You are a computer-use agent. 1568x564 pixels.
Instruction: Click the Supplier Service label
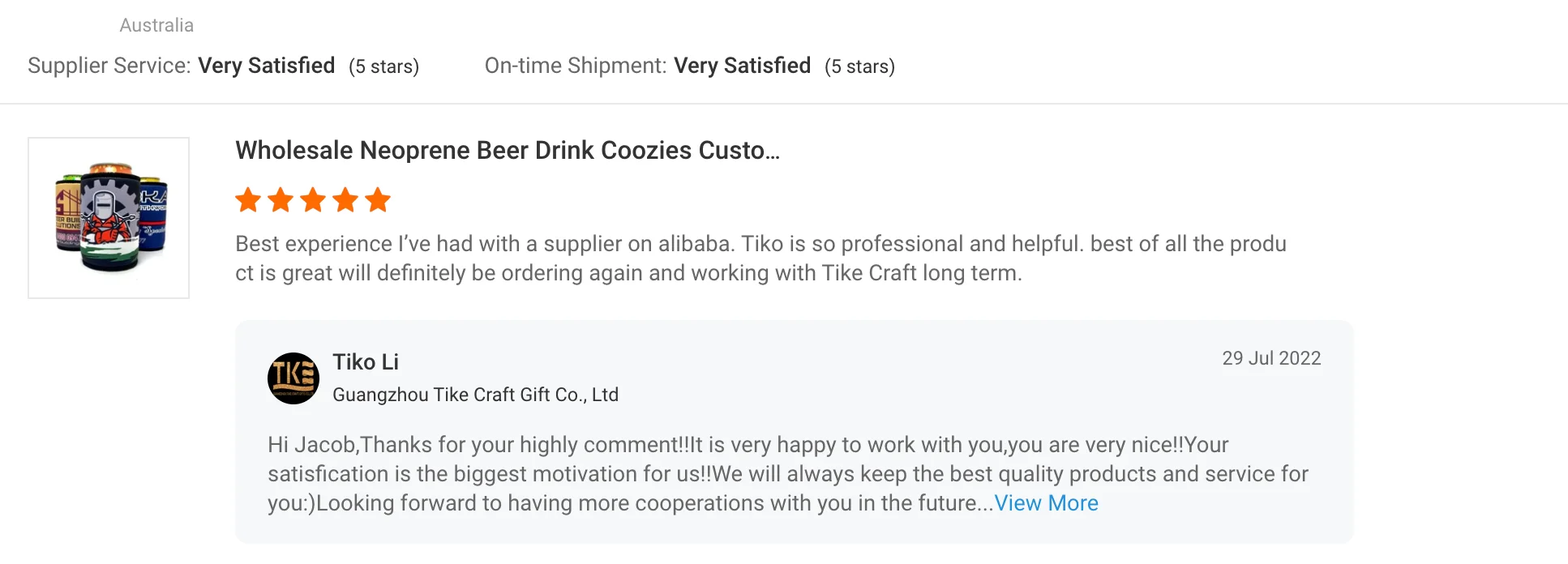(109, 66)
